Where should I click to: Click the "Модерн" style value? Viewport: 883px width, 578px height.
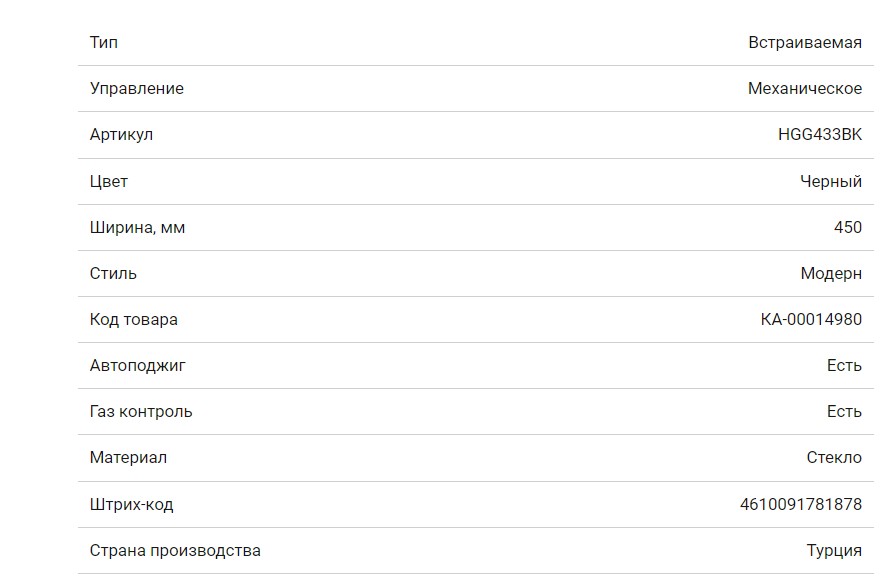coord(830,274)
